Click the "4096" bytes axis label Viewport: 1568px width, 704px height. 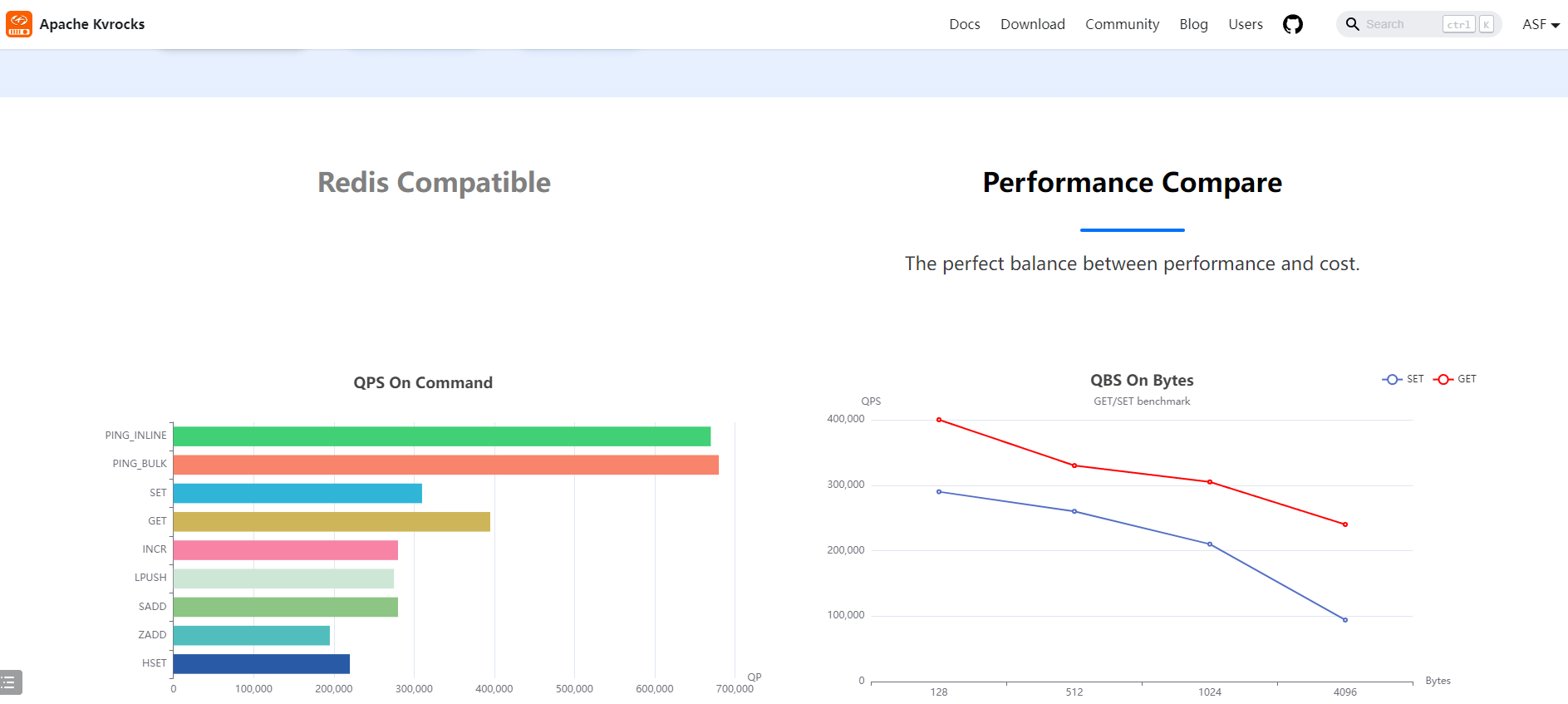[x=1345, y=692]
